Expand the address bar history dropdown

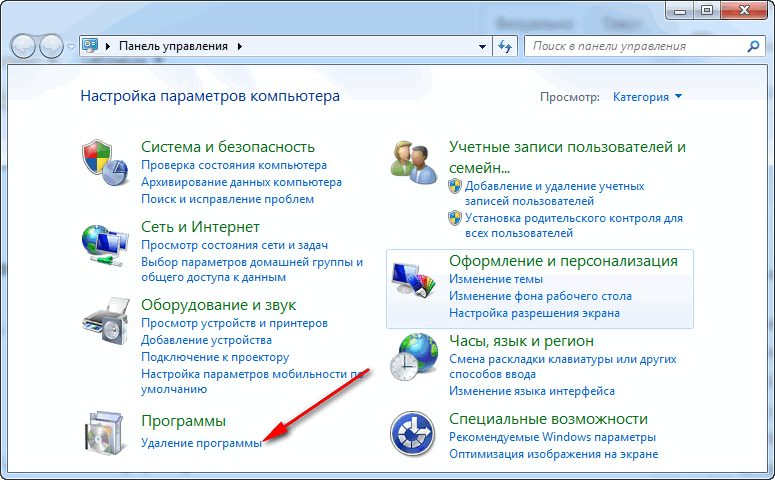(x=482, y=46)
